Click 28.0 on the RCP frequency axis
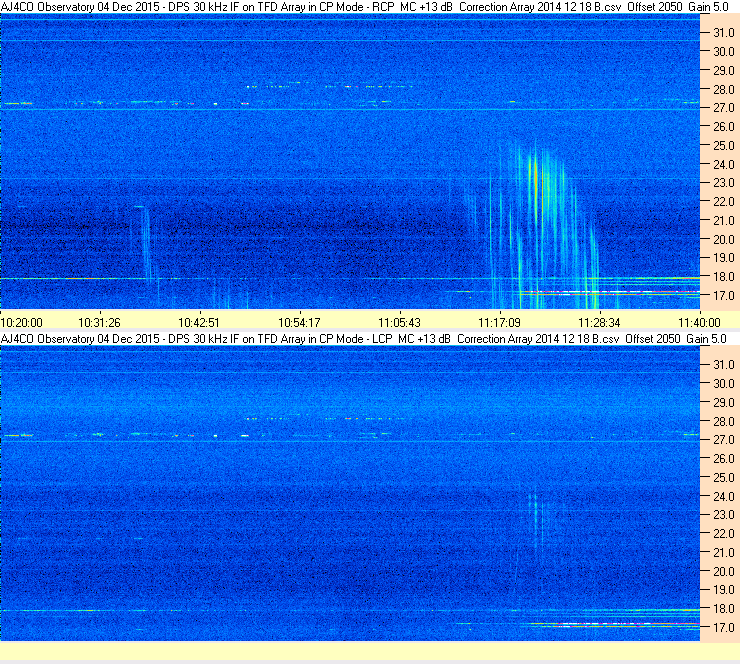This screenshot has width=740, height=664. (x=723, y=89)
